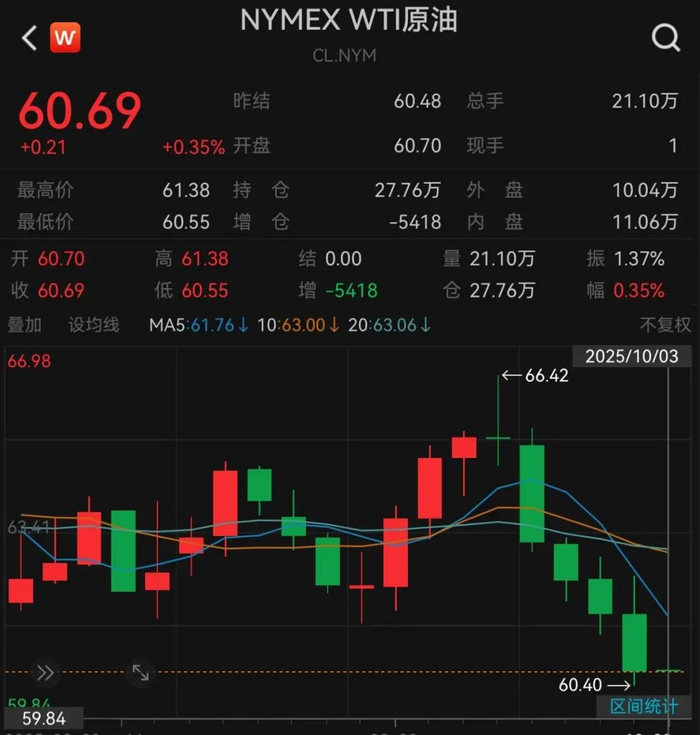
Task: Tap the tall green candle below 66.42
Action: 532,494
